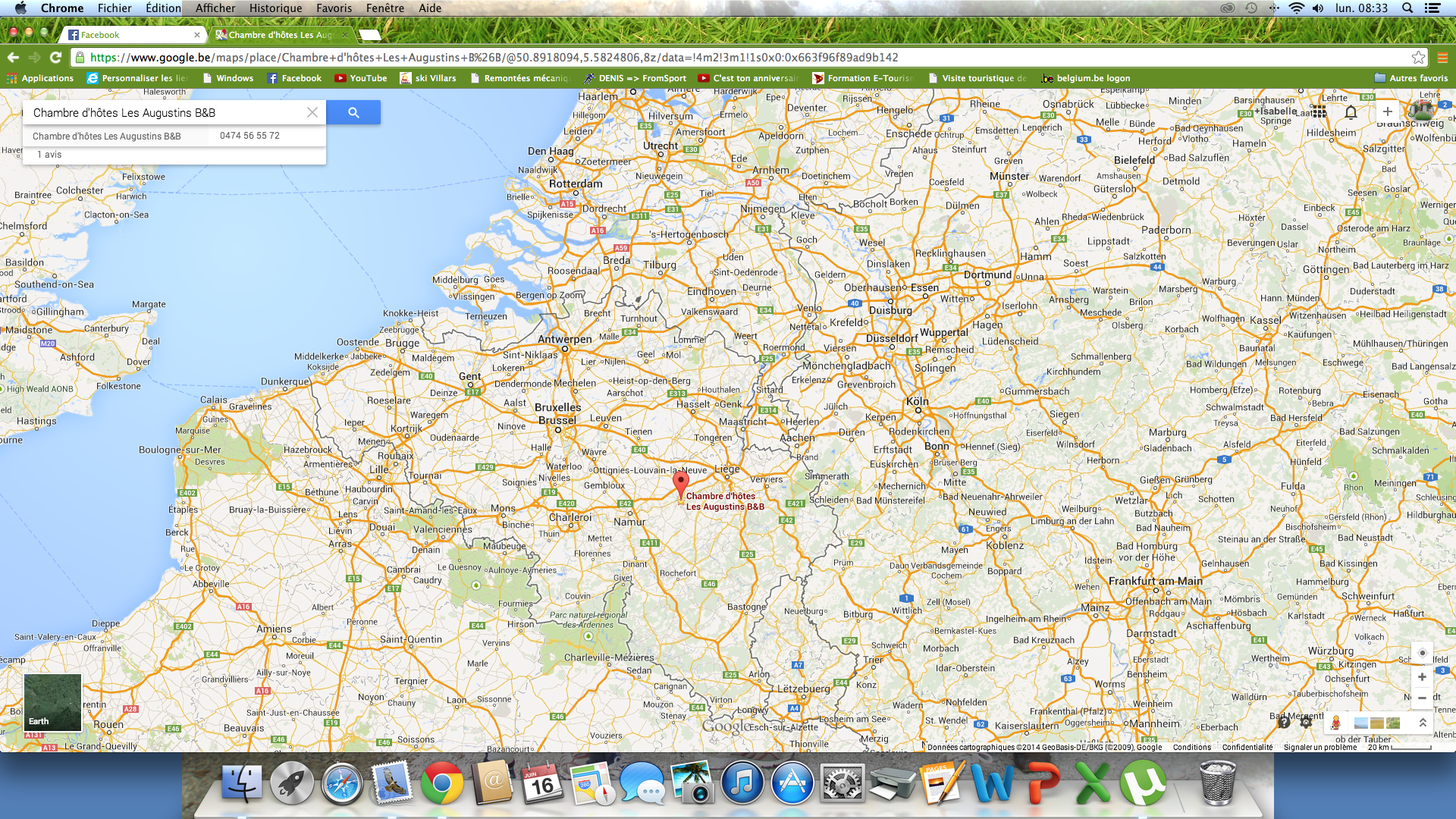Open the Google account profile picture
The width and height of the screenshot is (1456, 819).
[x=1422, y=111]
